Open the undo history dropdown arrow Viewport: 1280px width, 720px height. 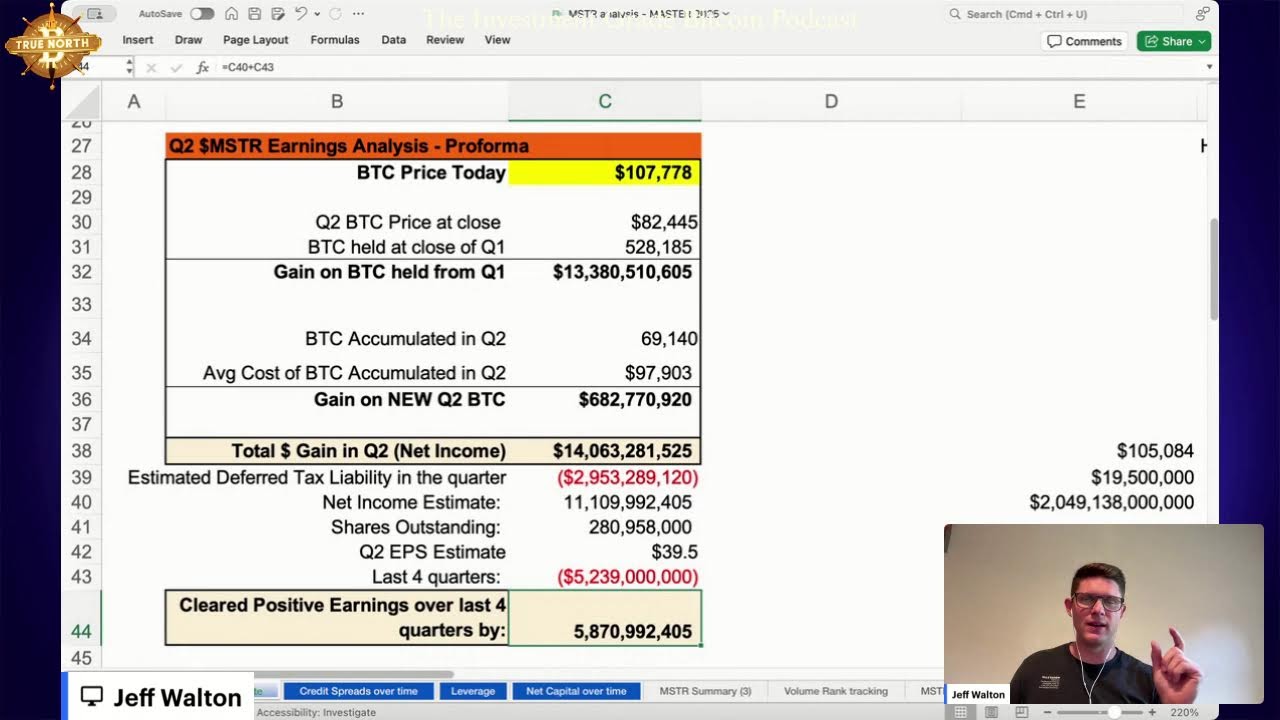point(317,14)
